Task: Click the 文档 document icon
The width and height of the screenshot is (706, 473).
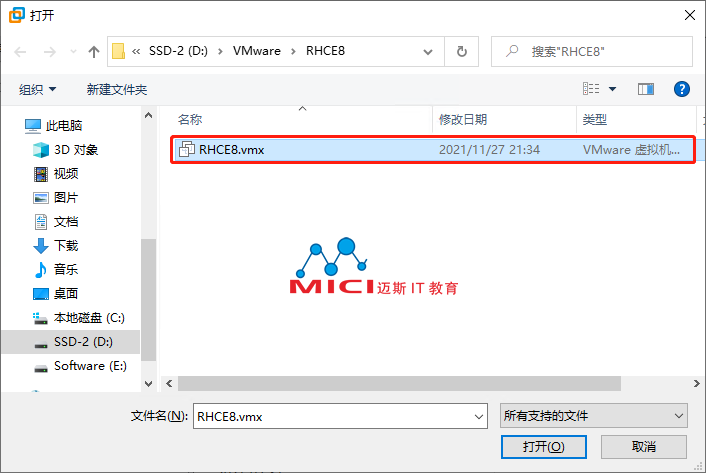Action: click(41, 222)
